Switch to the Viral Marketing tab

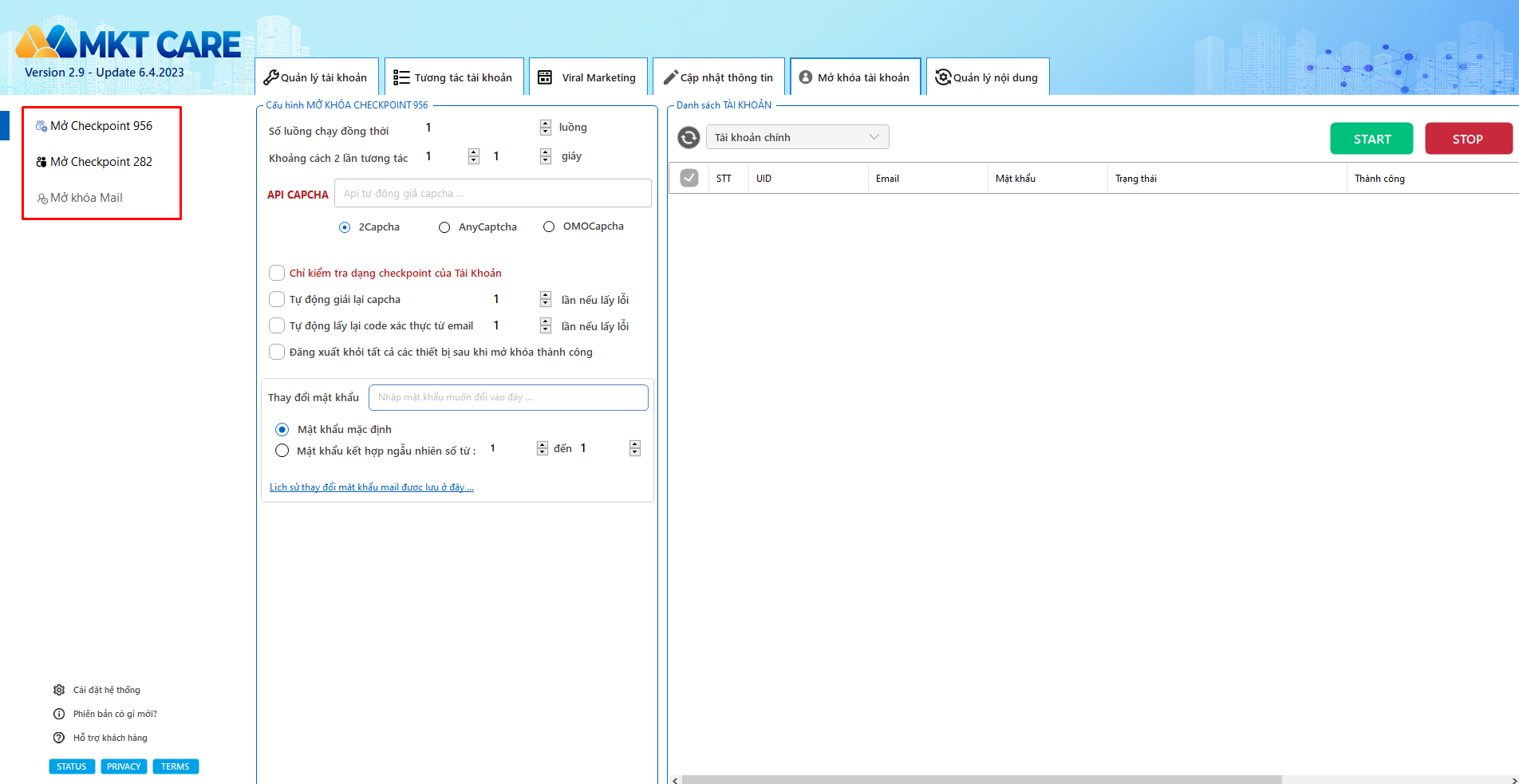click(x=588, y=77)
